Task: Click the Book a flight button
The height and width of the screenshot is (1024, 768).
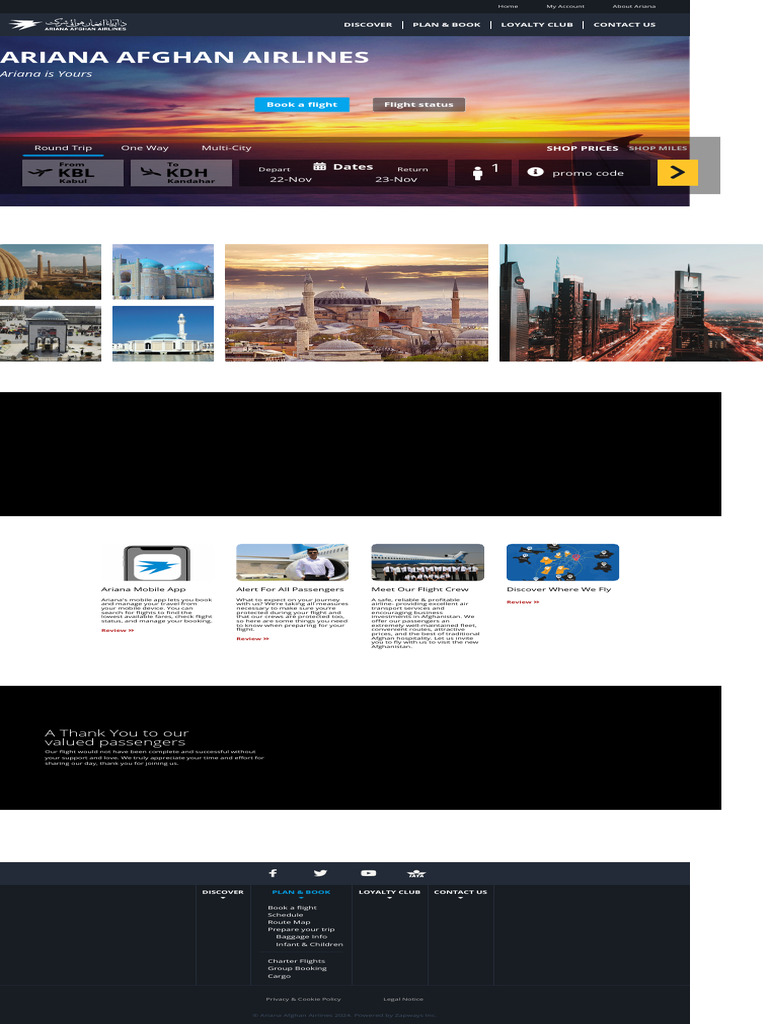Action: (302, 104)
